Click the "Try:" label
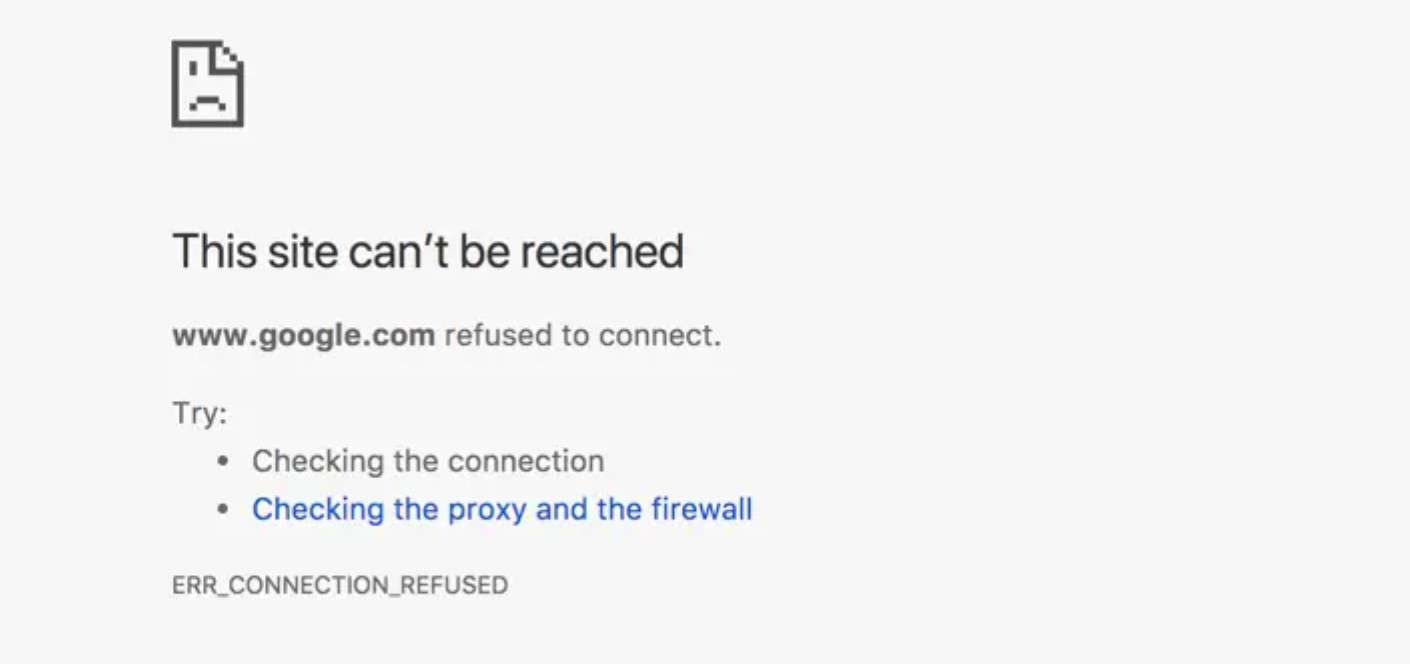This screenshot has width=1410, height=664. [x=199, y=413]
